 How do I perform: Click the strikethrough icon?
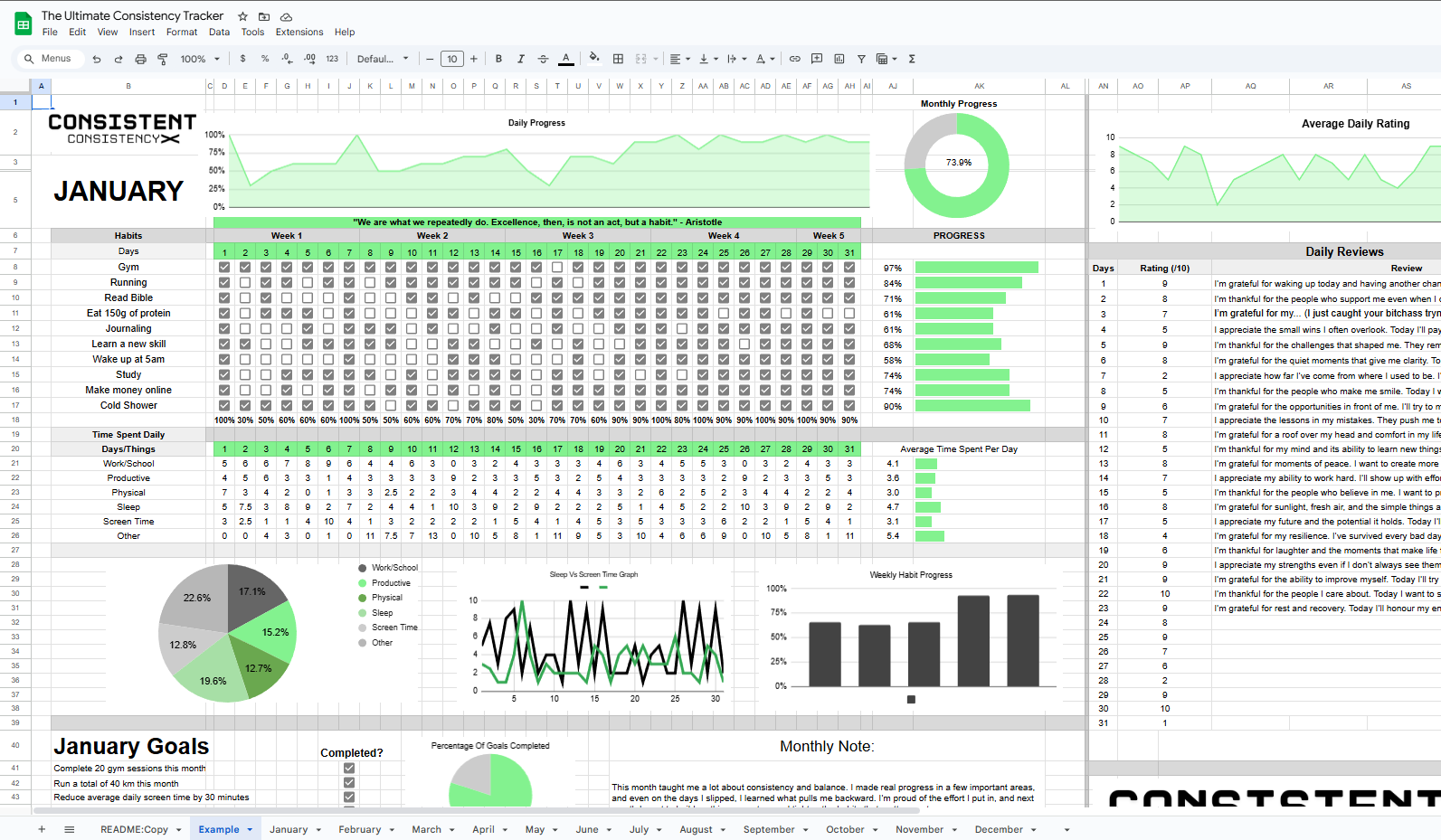[543, 59]
